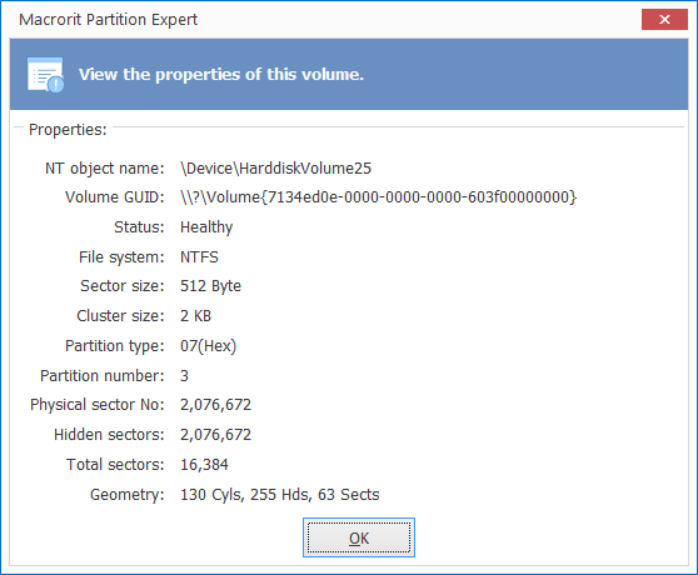Click the Macrorit Partition Expert window title
Screen dimensions: 698x575
pyautogui.click(x=108, y=20)
